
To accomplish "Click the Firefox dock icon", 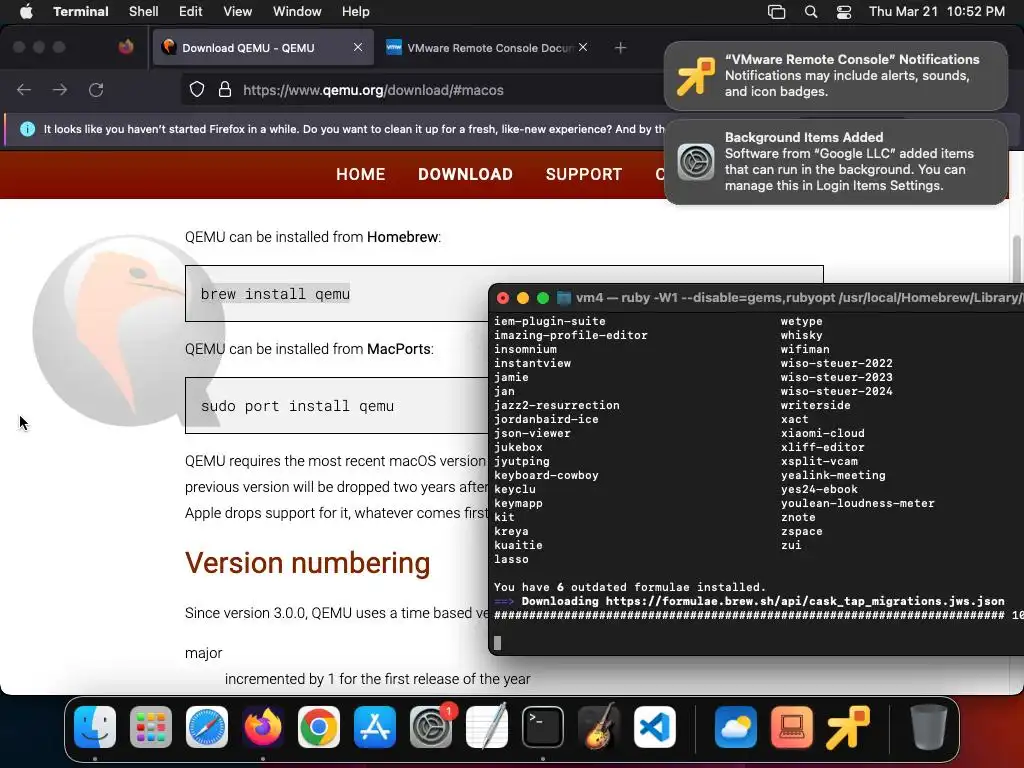I will tap(263, 727).
